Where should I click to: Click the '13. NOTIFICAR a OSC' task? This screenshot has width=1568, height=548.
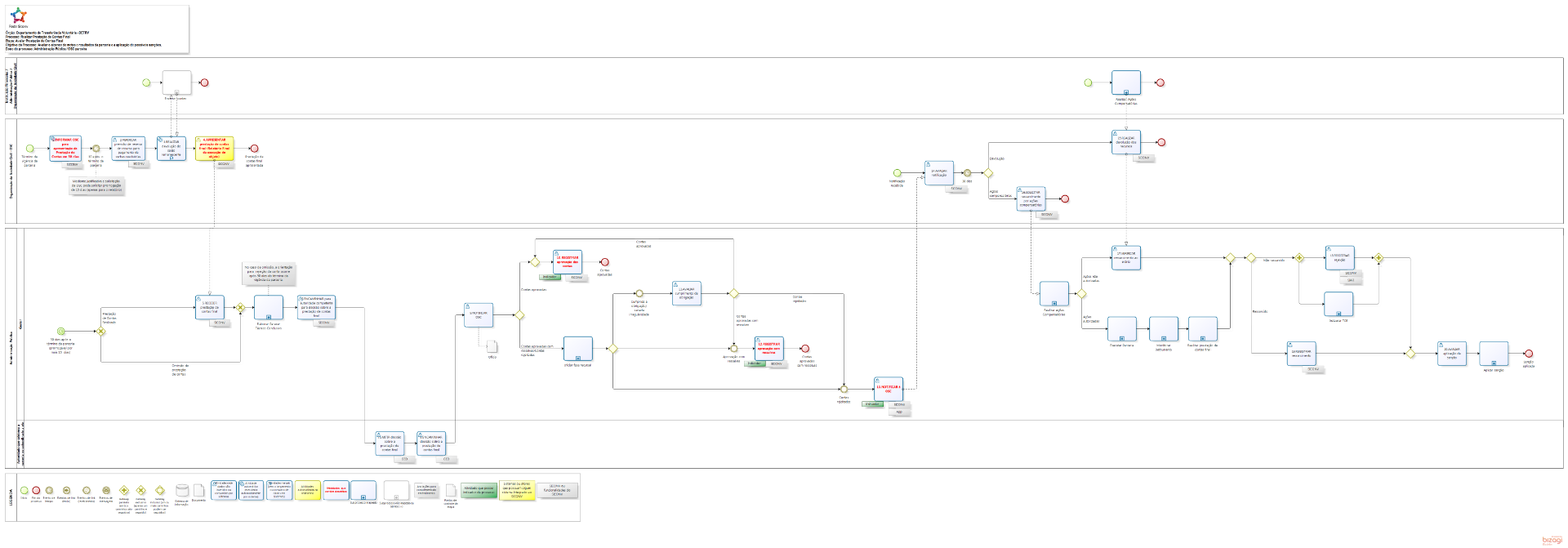[888, 389]
